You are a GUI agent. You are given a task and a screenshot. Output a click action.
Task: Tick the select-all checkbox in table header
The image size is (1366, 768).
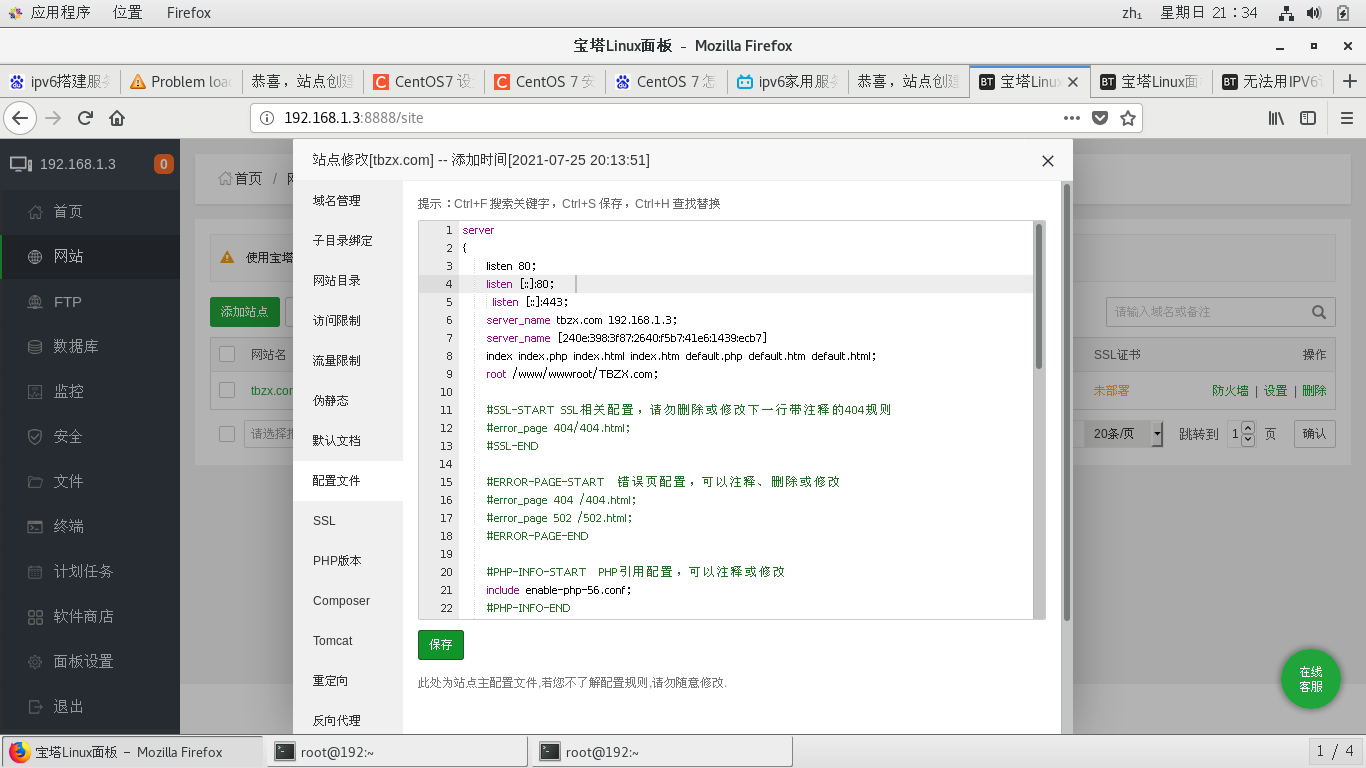coord(227,354)
